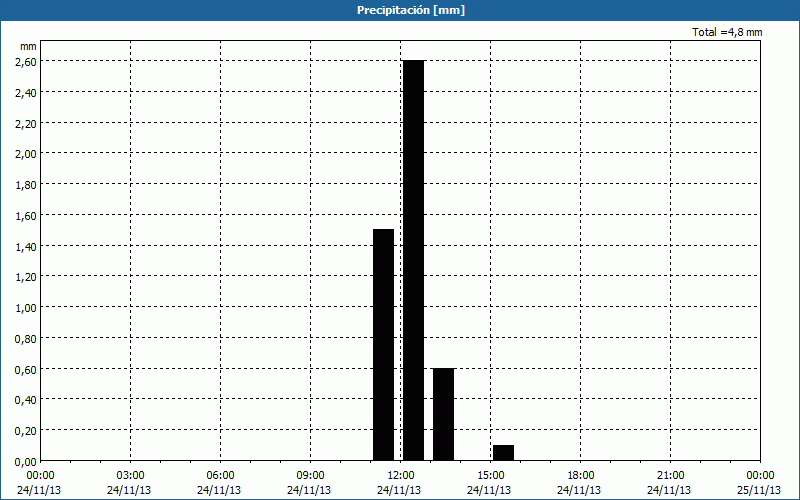Click the 15:00 time label
This screenshot has width=800, height=500.
(491, 476)
